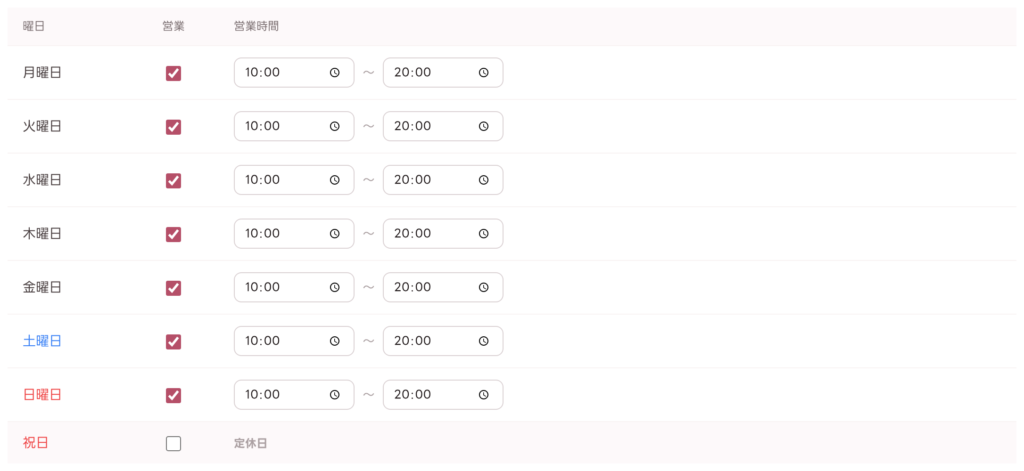The image size is (1024, 471).
Task: Click clock icon in Tuesday opening time
Action: pos(334,126)
